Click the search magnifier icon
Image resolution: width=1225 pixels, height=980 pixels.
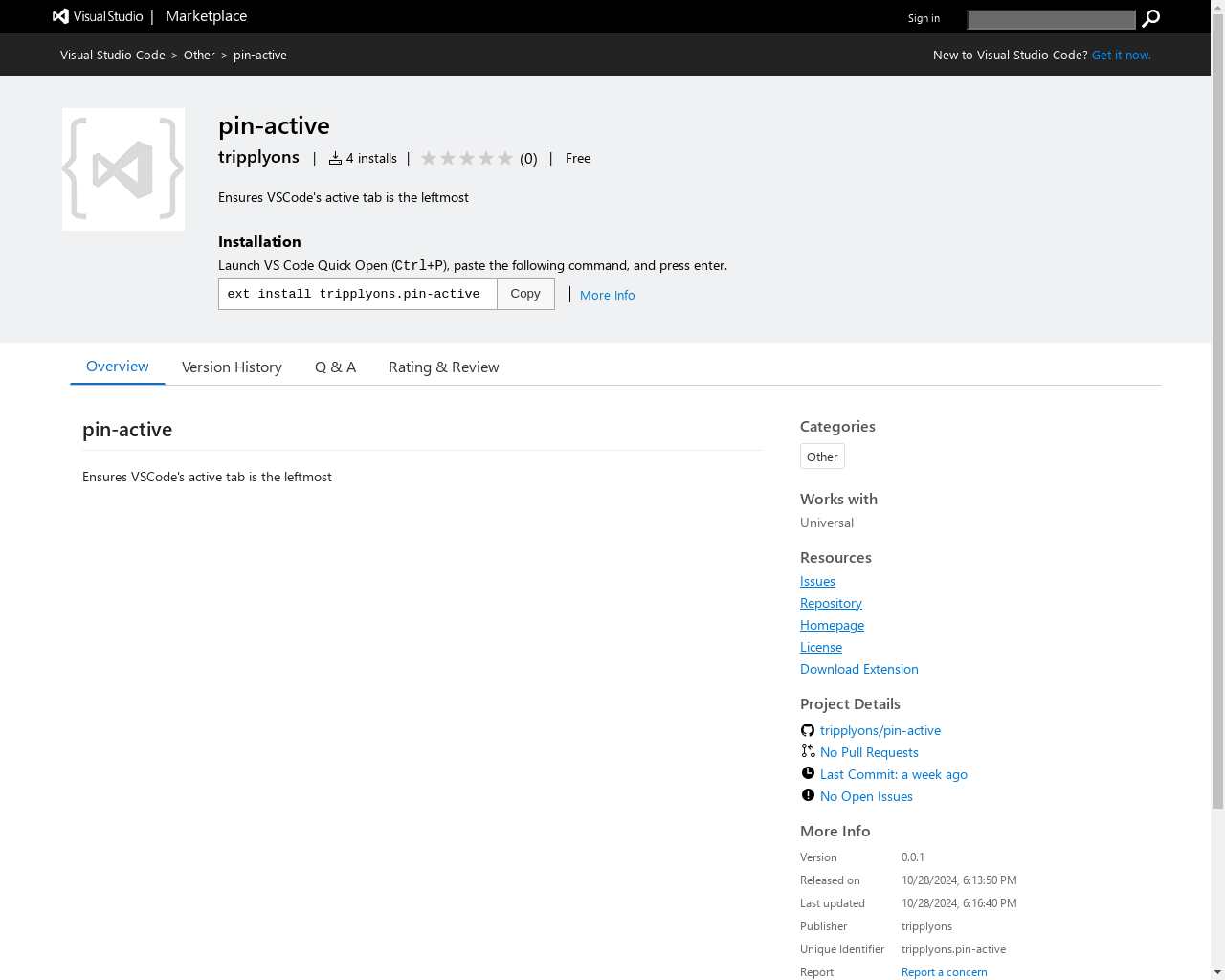click(1151, 18)
